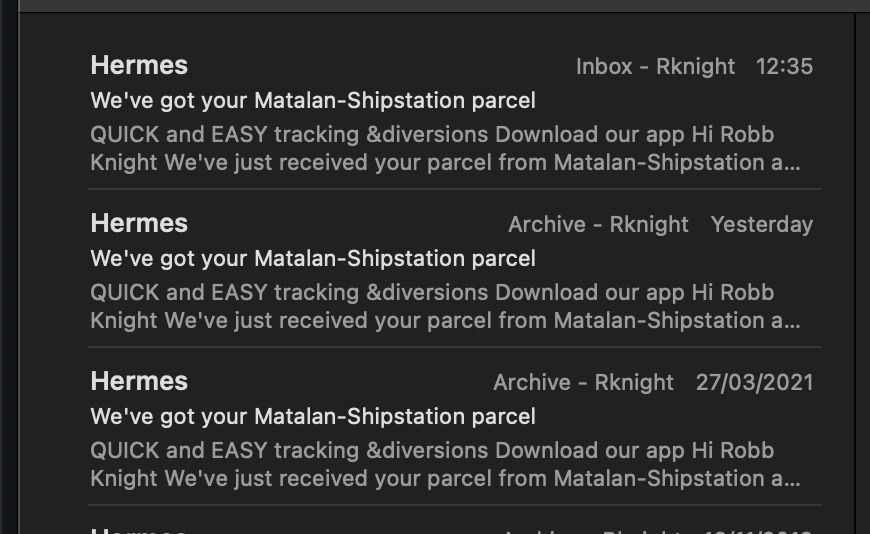The image size is (870, 534).
Task: Click the preview text of the 27/03/2021 message
Action: pyautogui.click(x=445, y=464)
